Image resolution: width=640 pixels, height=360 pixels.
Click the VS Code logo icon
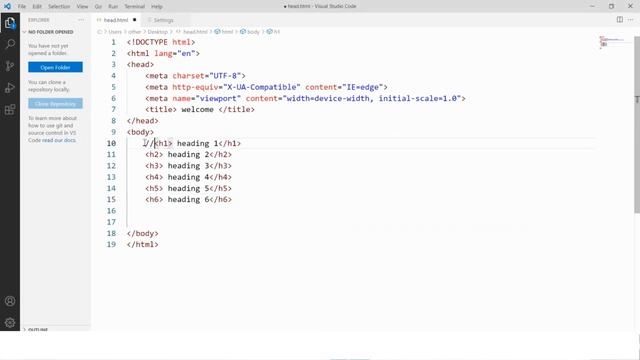[7, 6]
